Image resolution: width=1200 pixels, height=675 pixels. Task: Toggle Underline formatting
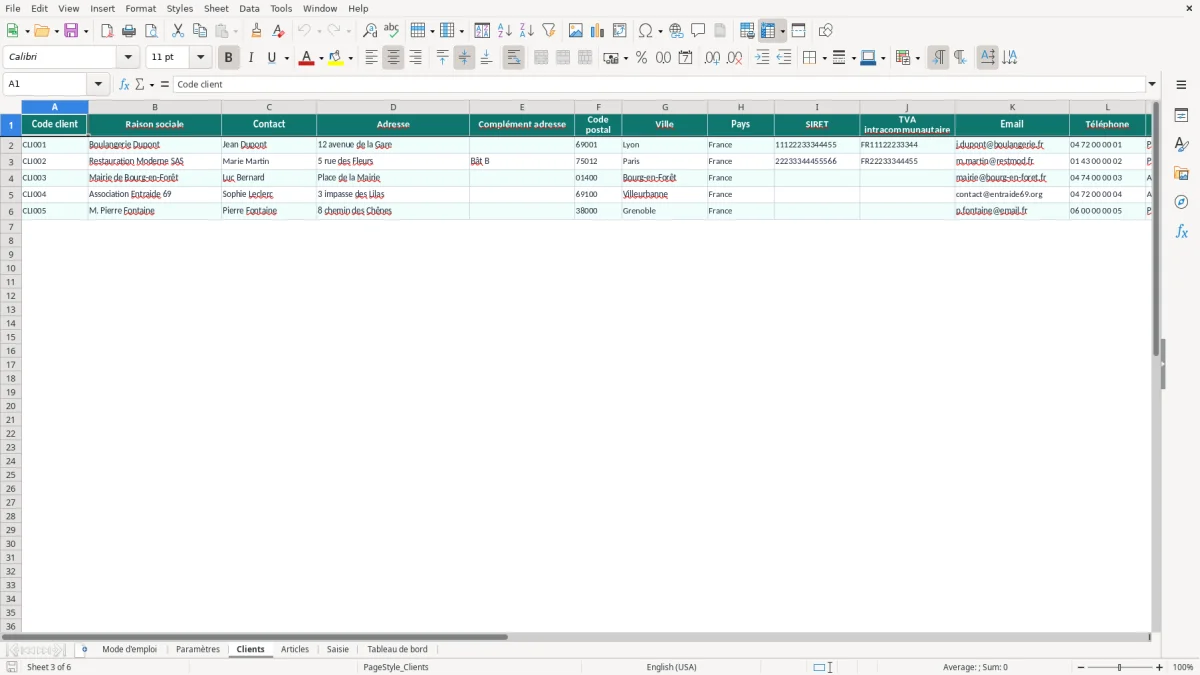pos(271,58)
